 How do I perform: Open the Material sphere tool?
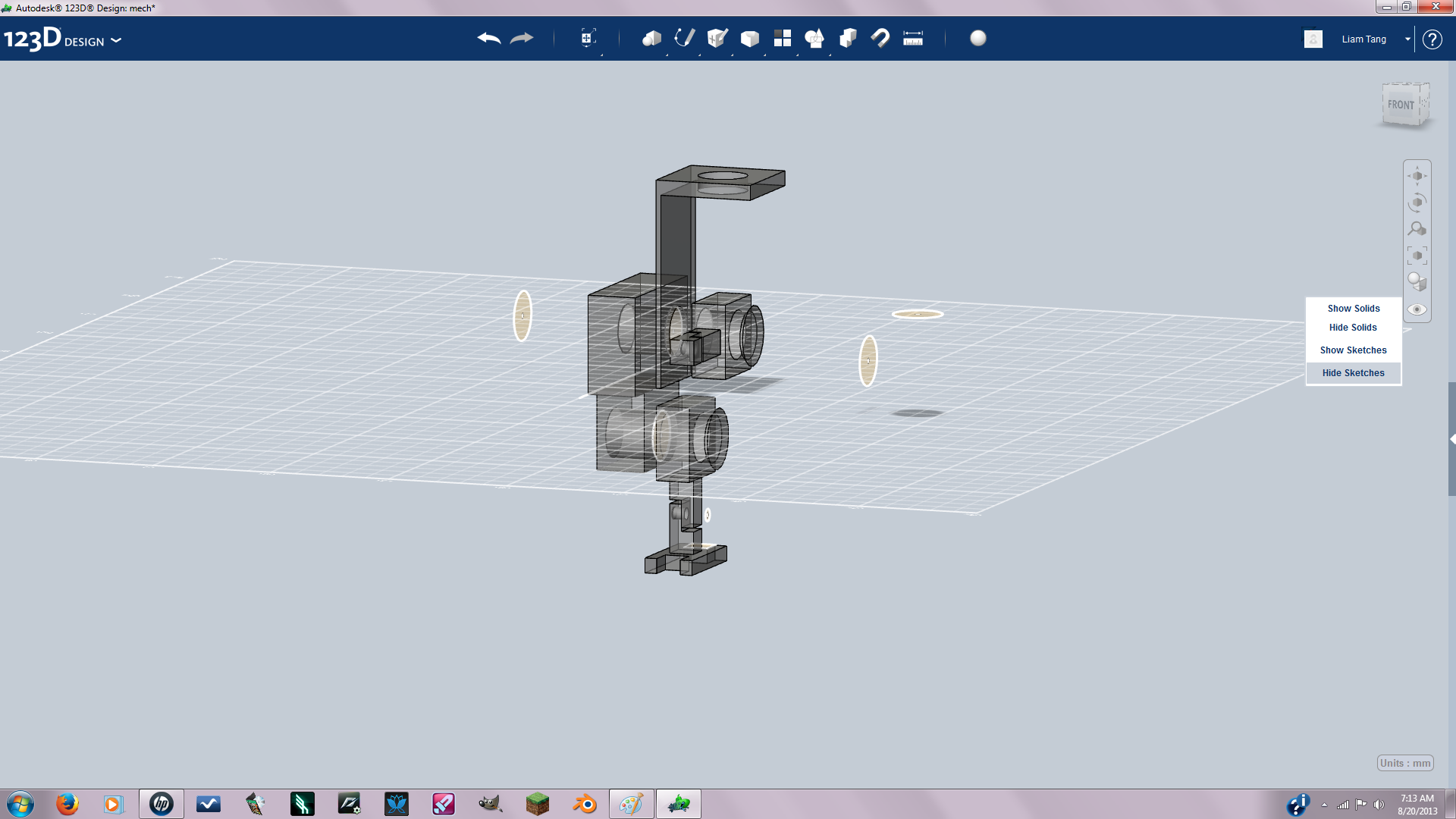pyautogui.click(x=978, y=38)
